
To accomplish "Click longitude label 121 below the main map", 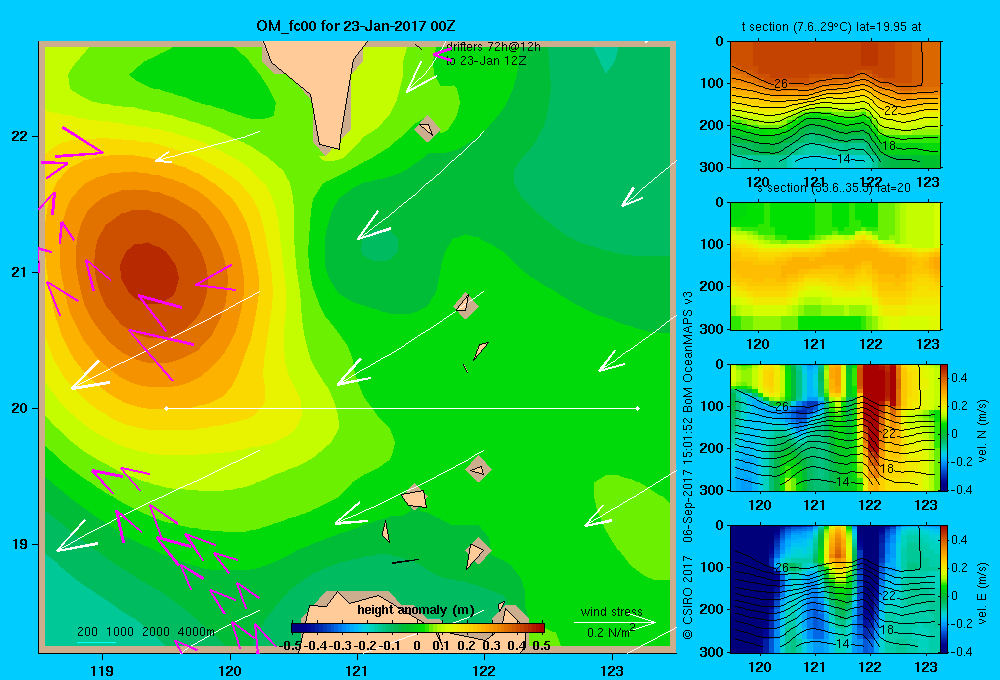I will pyautogui.click(x=357, y=670).
